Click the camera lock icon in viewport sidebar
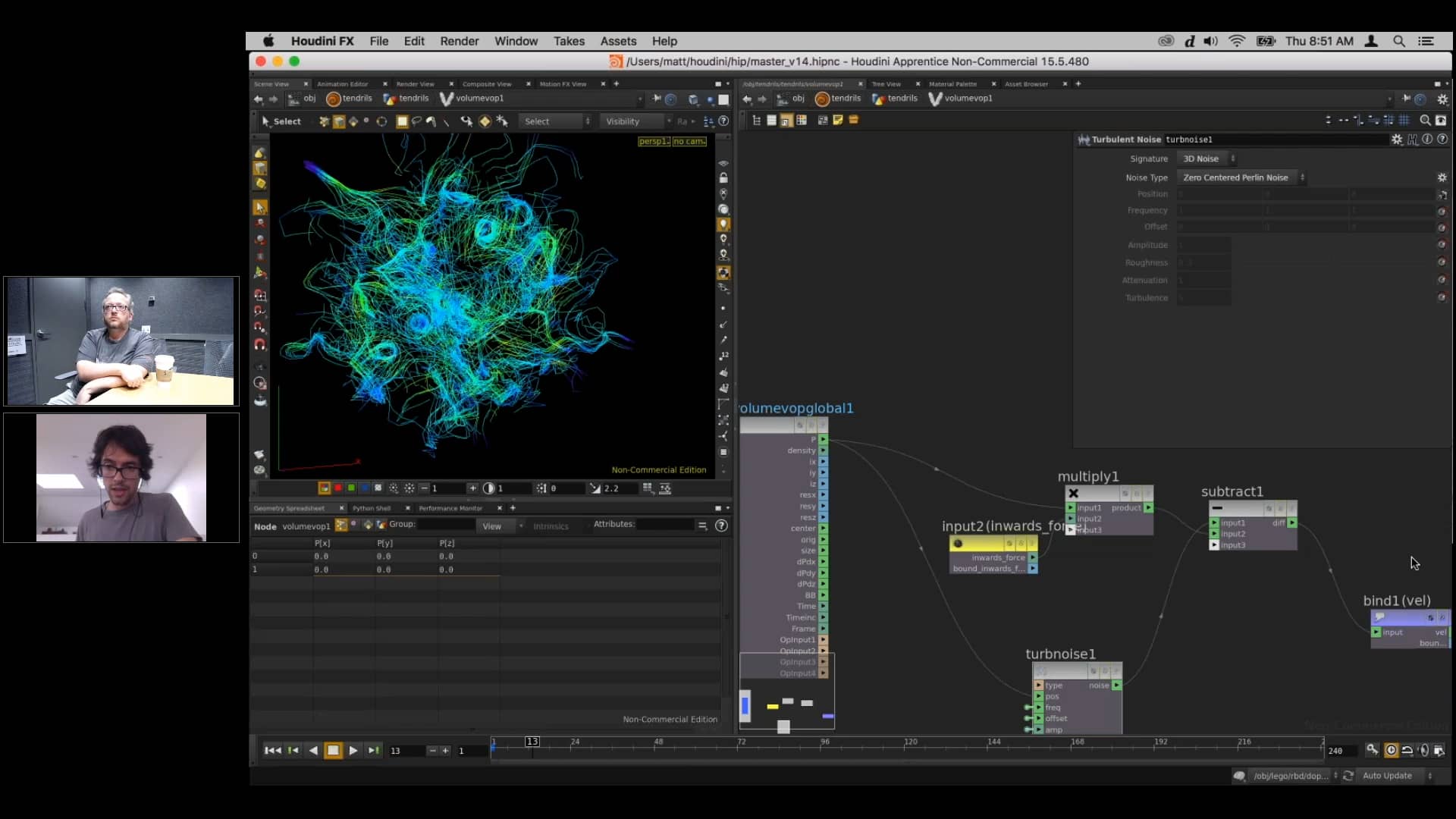The image size is (1456, 819). coord(723,177)
